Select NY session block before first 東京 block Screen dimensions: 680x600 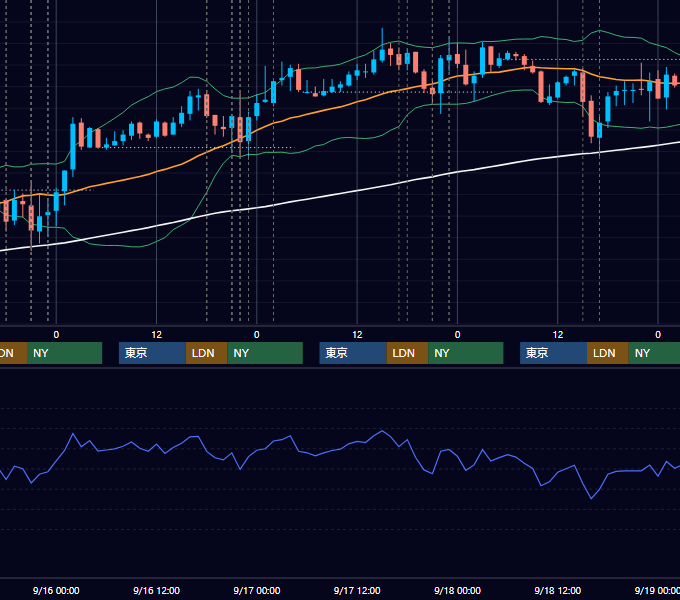64,353
